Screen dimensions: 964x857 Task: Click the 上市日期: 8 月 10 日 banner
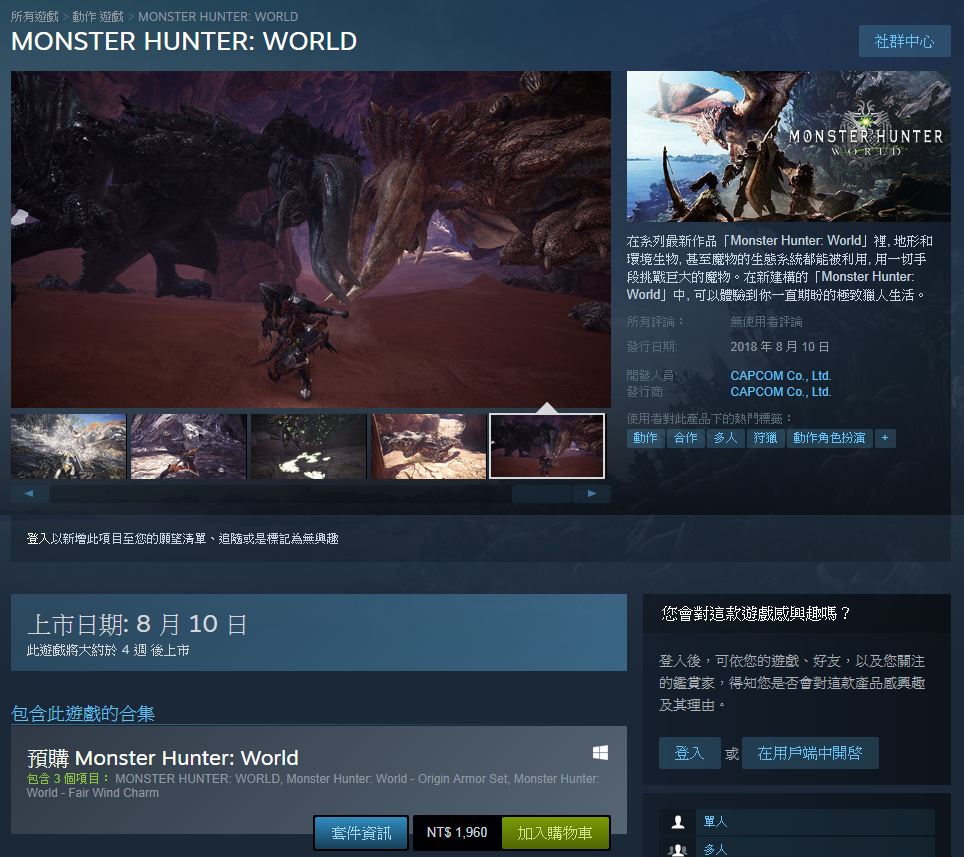click(x=319, y=633)
